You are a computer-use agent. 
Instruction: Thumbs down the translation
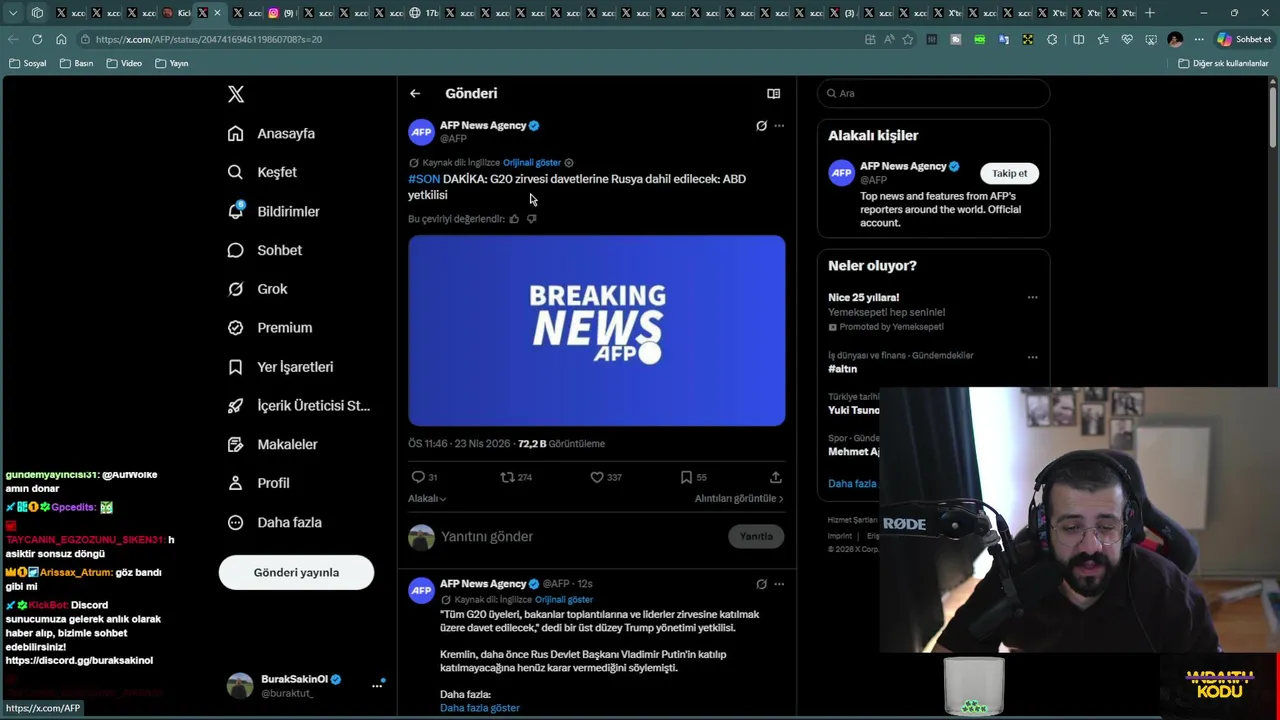(x=531, y=219)
